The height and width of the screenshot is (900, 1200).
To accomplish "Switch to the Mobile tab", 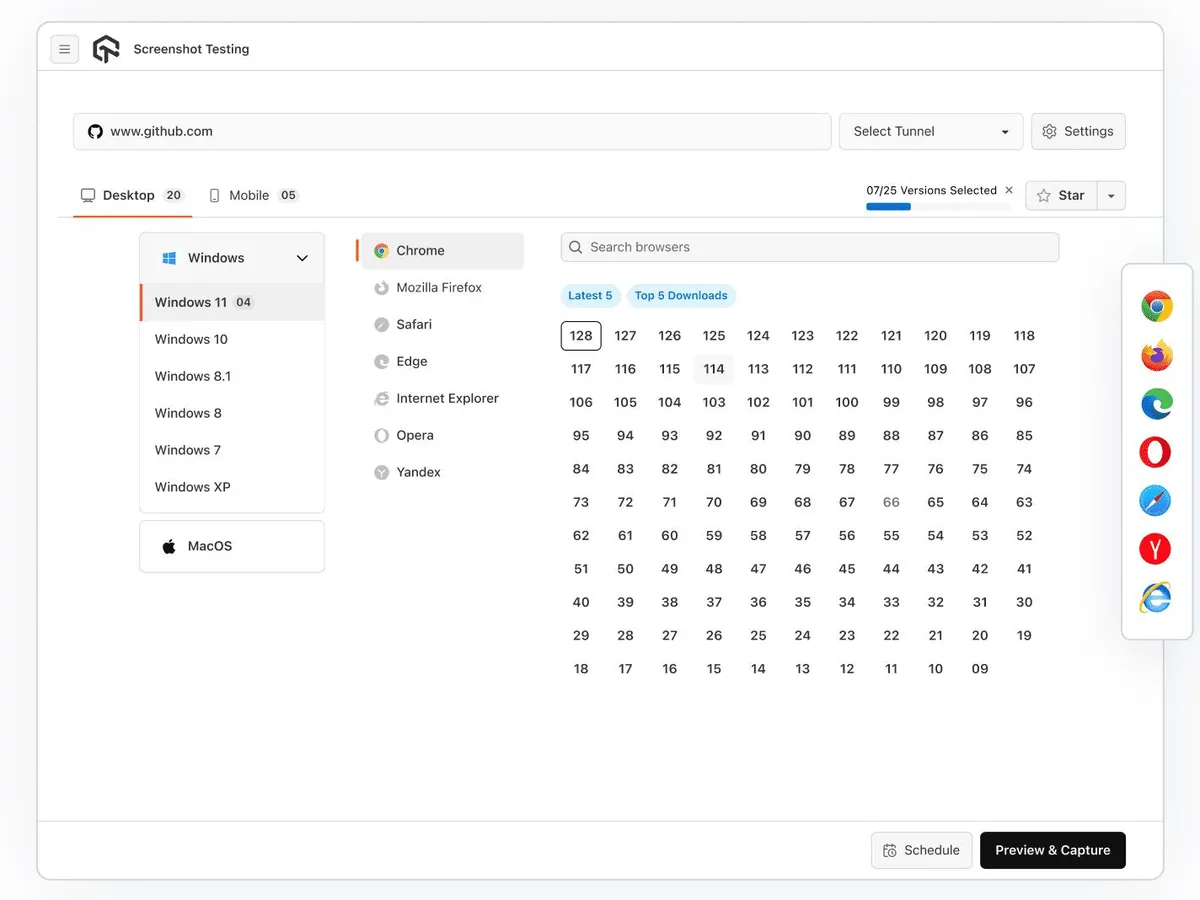I will click(x=254, y=195).
